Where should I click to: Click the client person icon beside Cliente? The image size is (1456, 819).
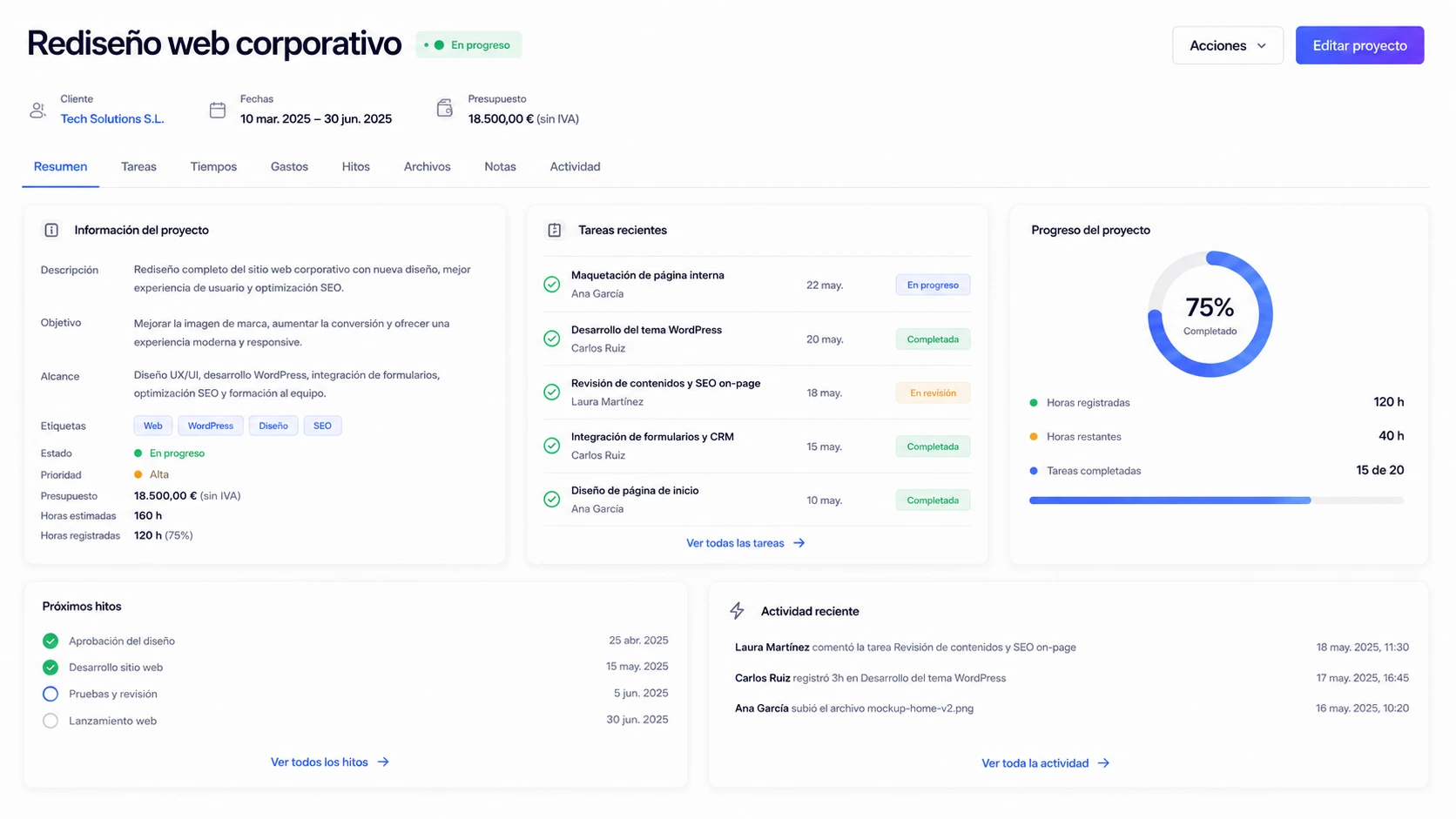37,111
